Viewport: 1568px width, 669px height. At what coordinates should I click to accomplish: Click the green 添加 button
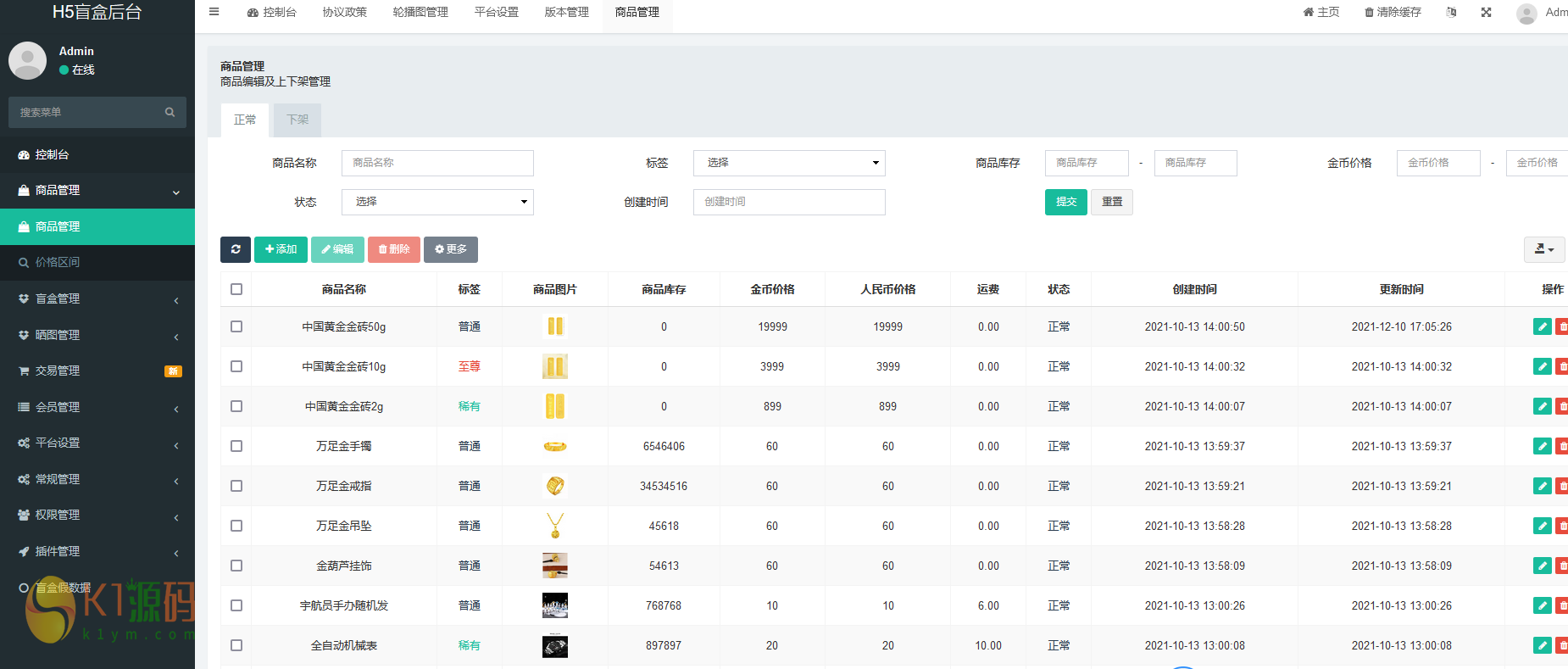(281, 249)
